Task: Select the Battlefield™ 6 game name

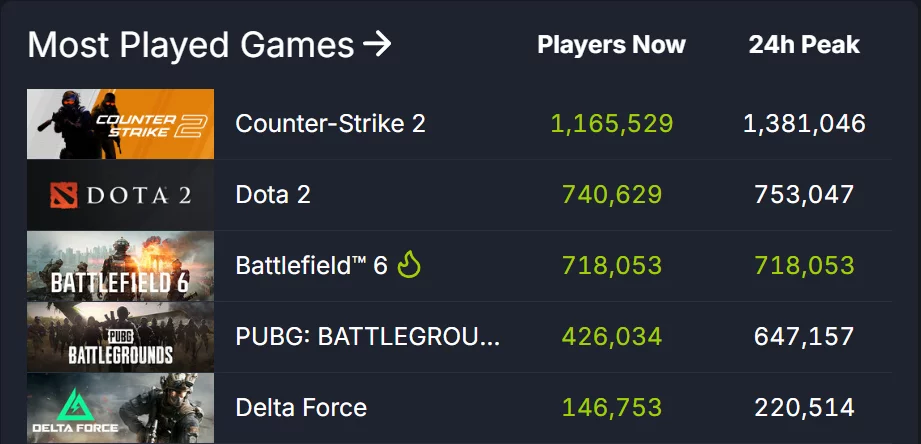Action: click(311, 266)
